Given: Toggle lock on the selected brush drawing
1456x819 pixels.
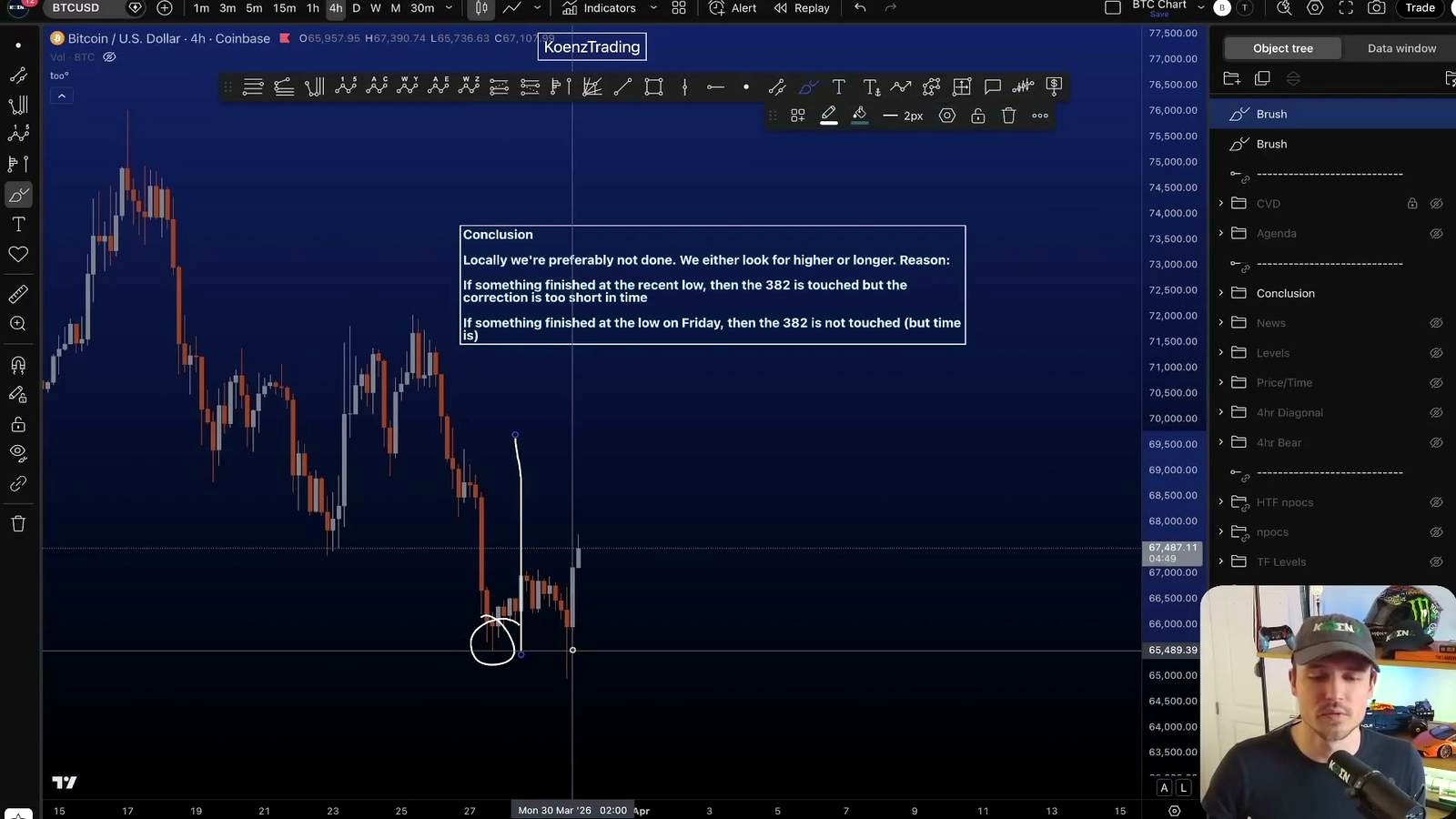Looking at the screenshot, I should (x=978, y=116).
